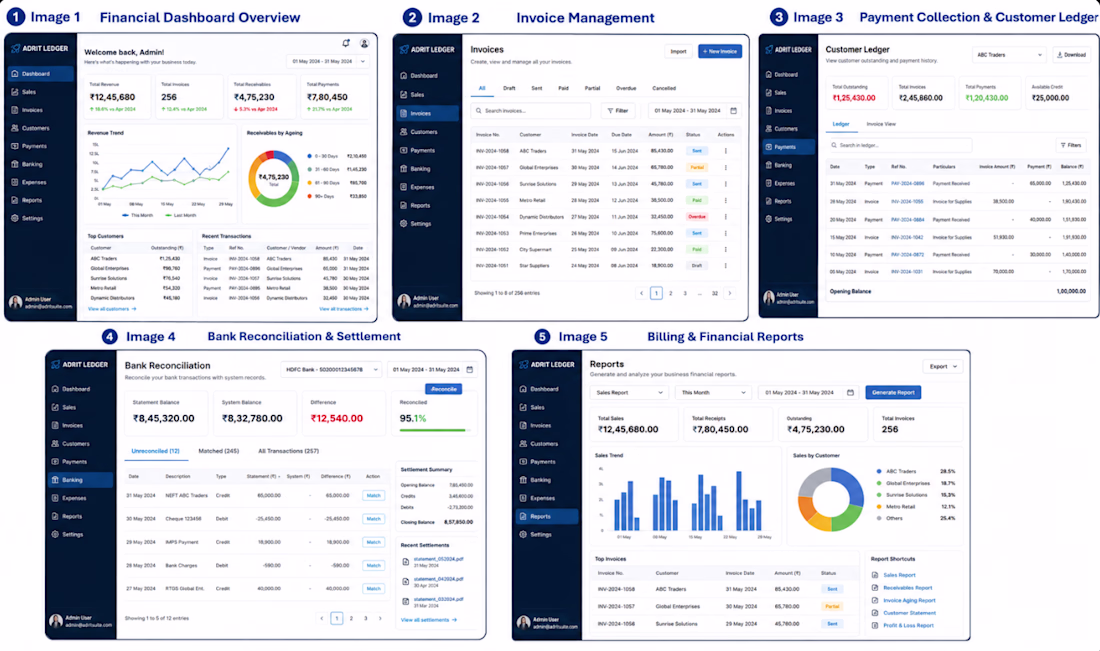
Task: Click the notification bell in Image 1 dashboard
Action: pyautogui.click(x=346, y=43)
